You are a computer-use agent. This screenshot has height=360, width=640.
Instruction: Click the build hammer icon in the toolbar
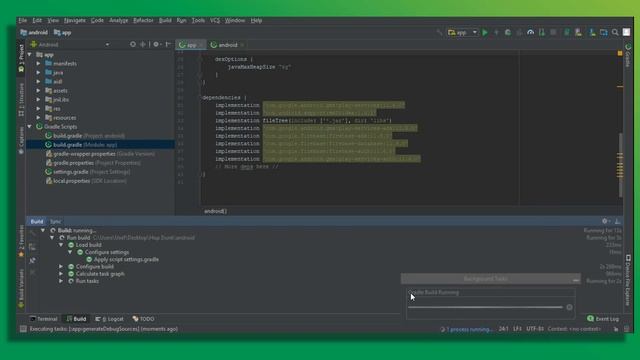click(439, 32)
